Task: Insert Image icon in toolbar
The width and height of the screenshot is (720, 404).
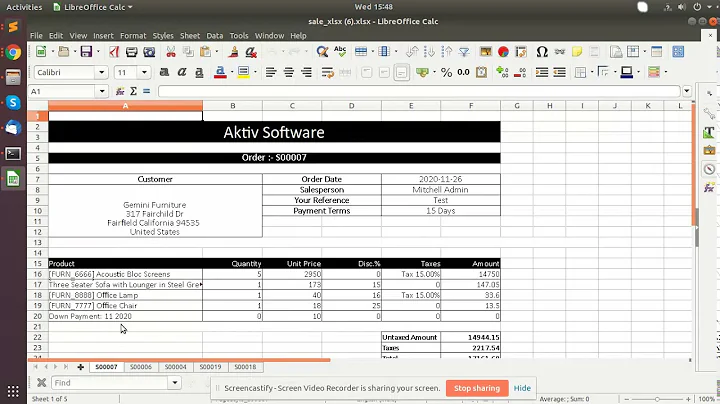Action: 485,51
